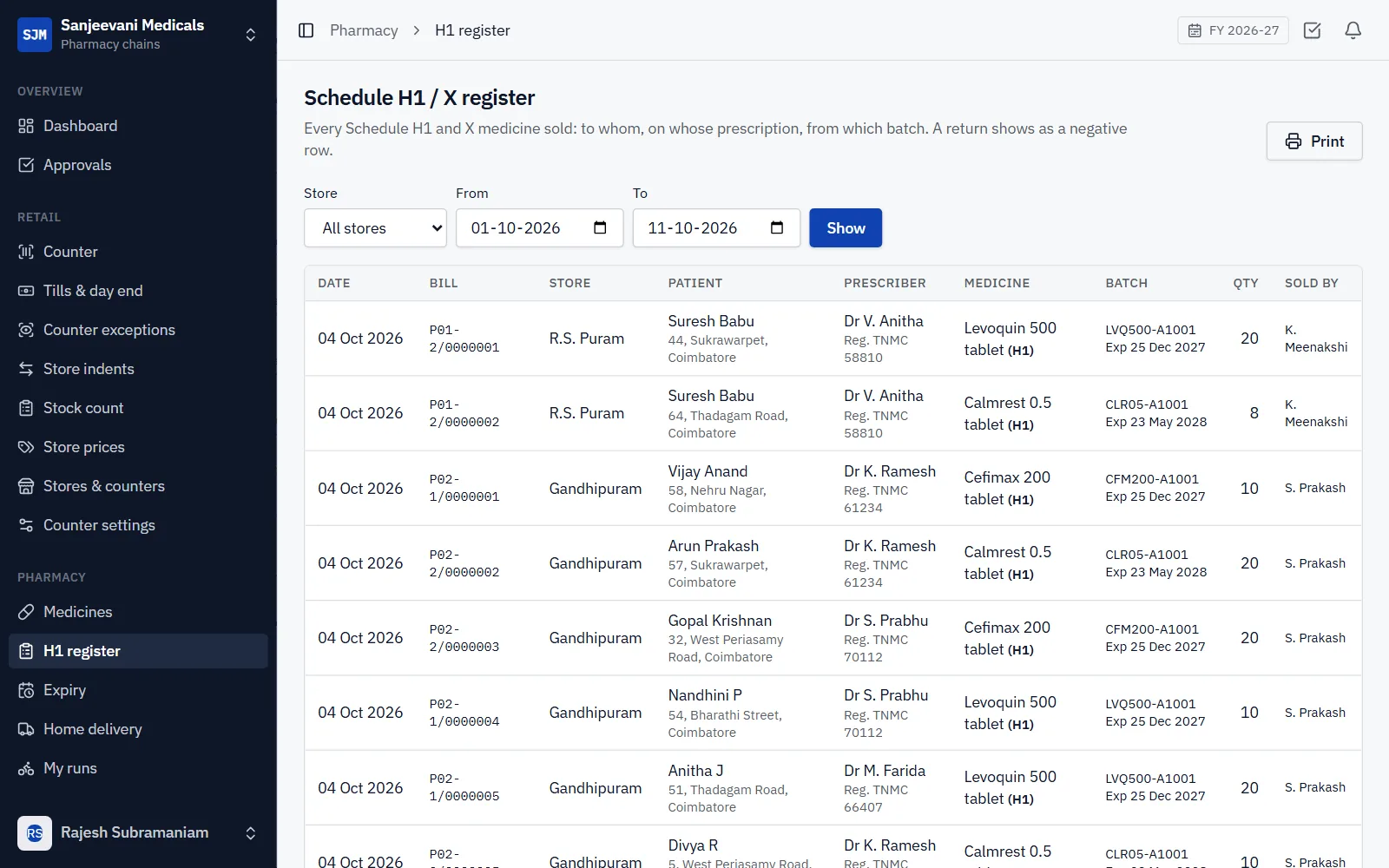Click the MEDICINE column header
The height and width of the screenshot is (868, 1389).
click(997, 283)
